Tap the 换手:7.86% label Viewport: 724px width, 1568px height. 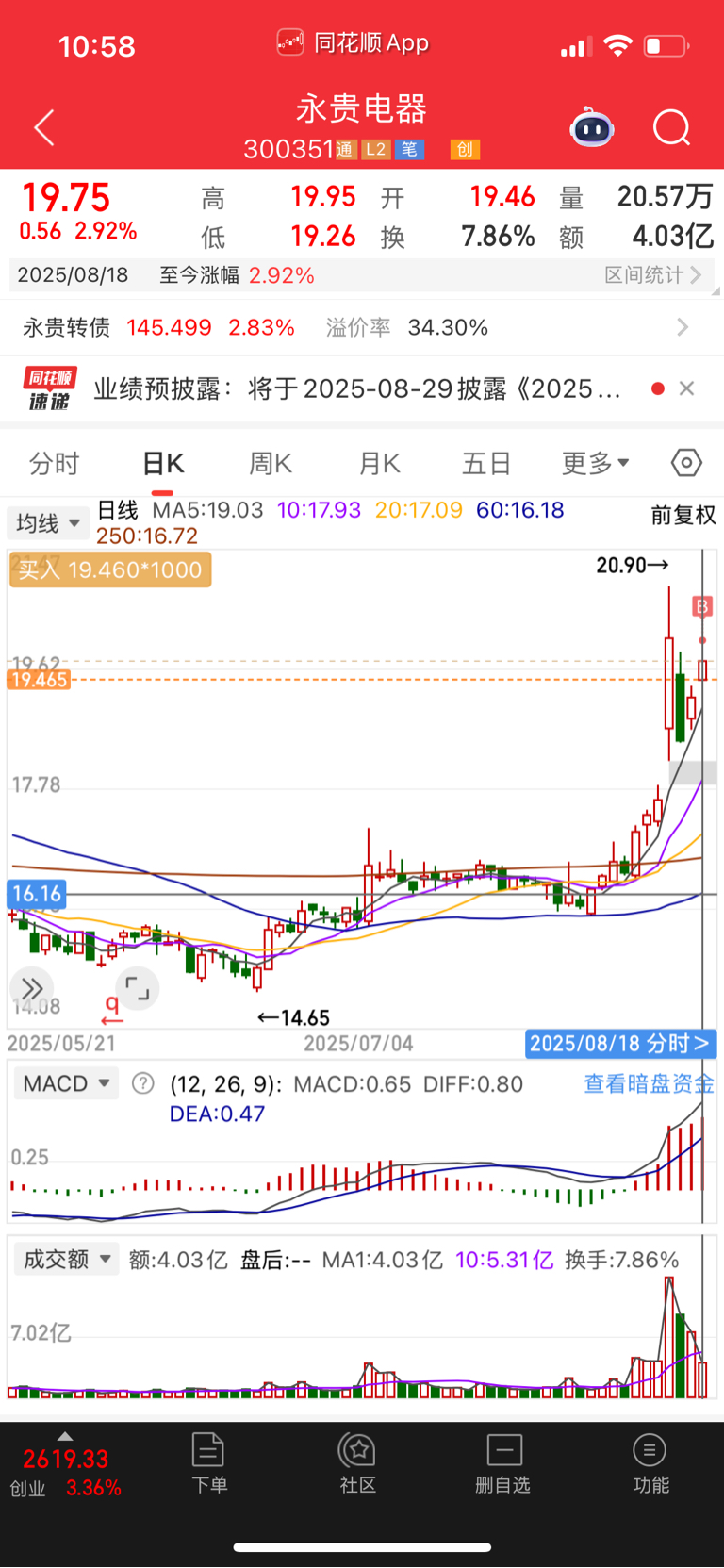click(621, 1260)
